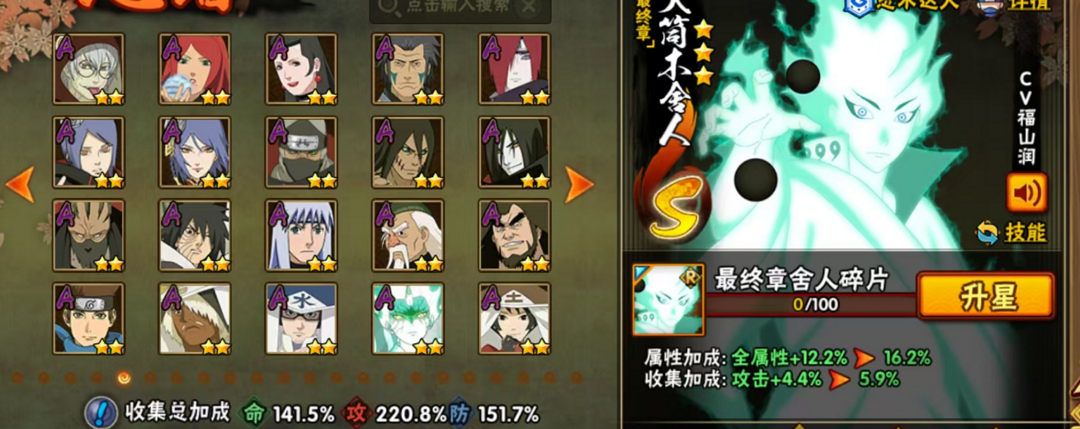
Task: Go to next ninja page arrow
Action: coord(579,185)
